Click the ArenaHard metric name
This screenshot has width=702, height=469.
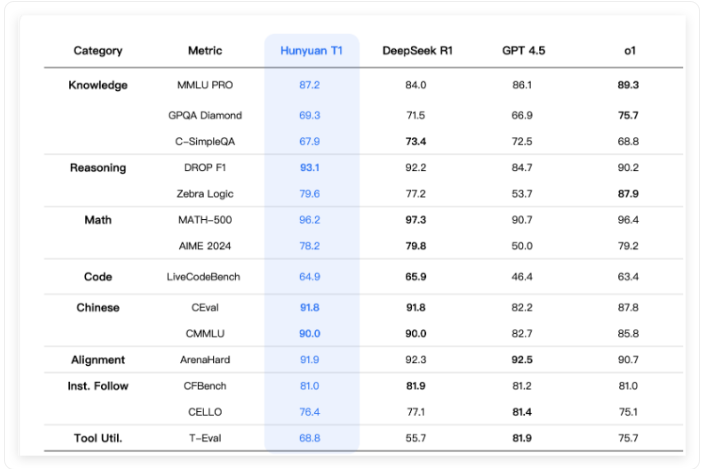[205, 360]
